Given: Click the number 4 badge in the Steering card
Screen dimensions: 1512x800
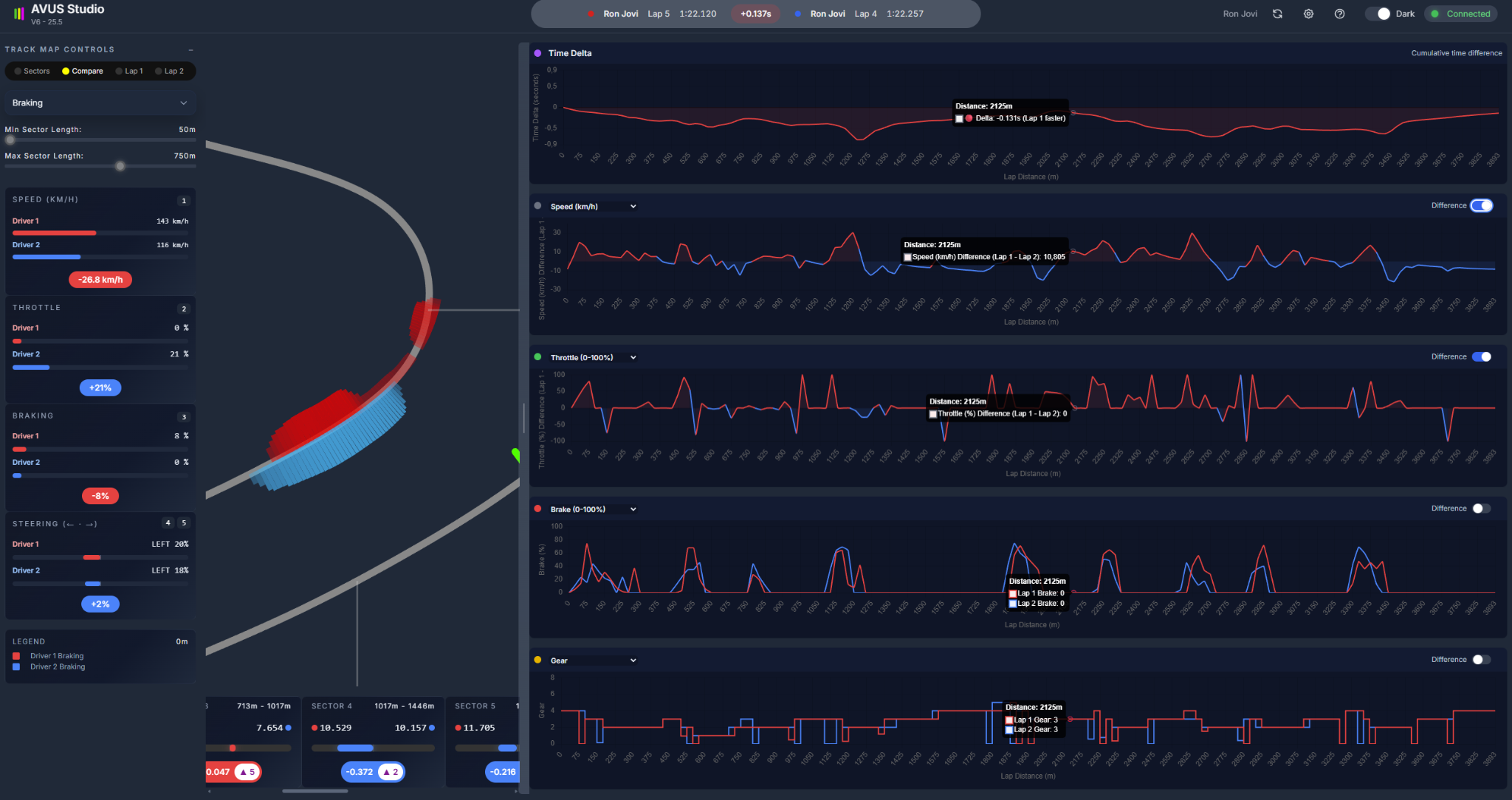Looking at the screenshot, I should [x=168, y=523].
